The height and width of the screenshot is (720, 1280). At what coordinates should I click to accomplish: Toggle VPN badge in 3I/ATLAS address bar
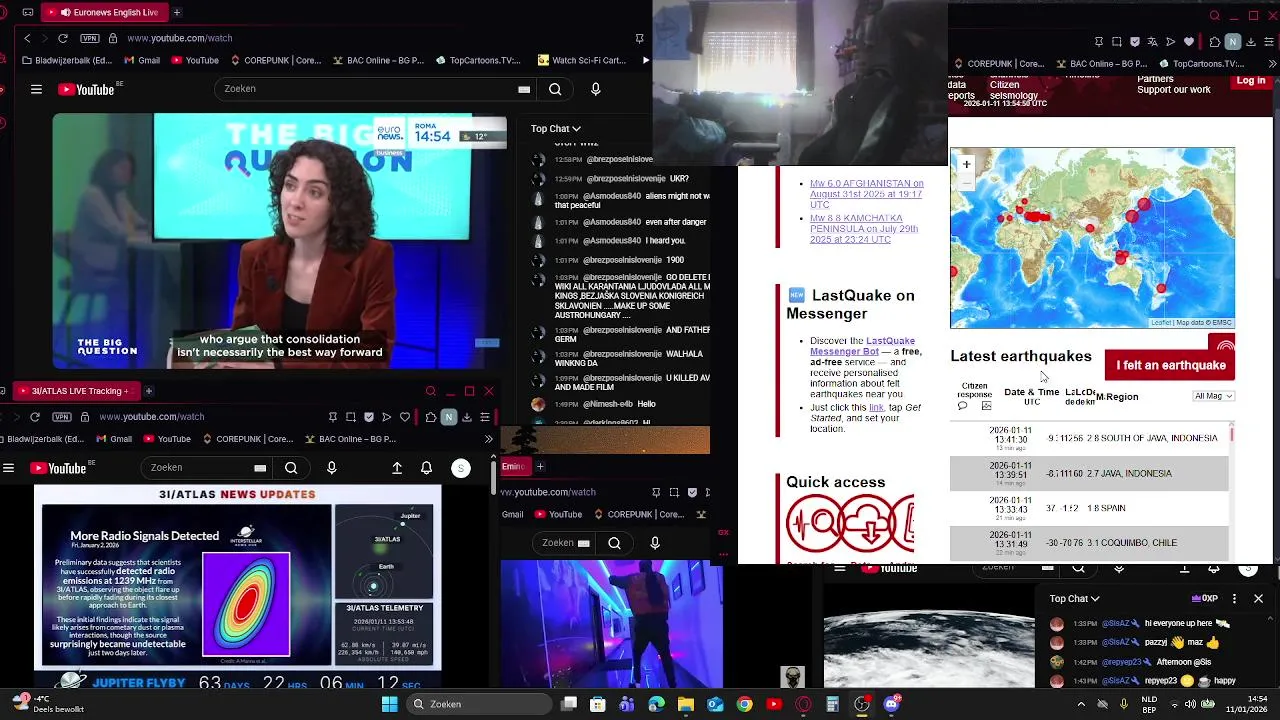[63, 416]
